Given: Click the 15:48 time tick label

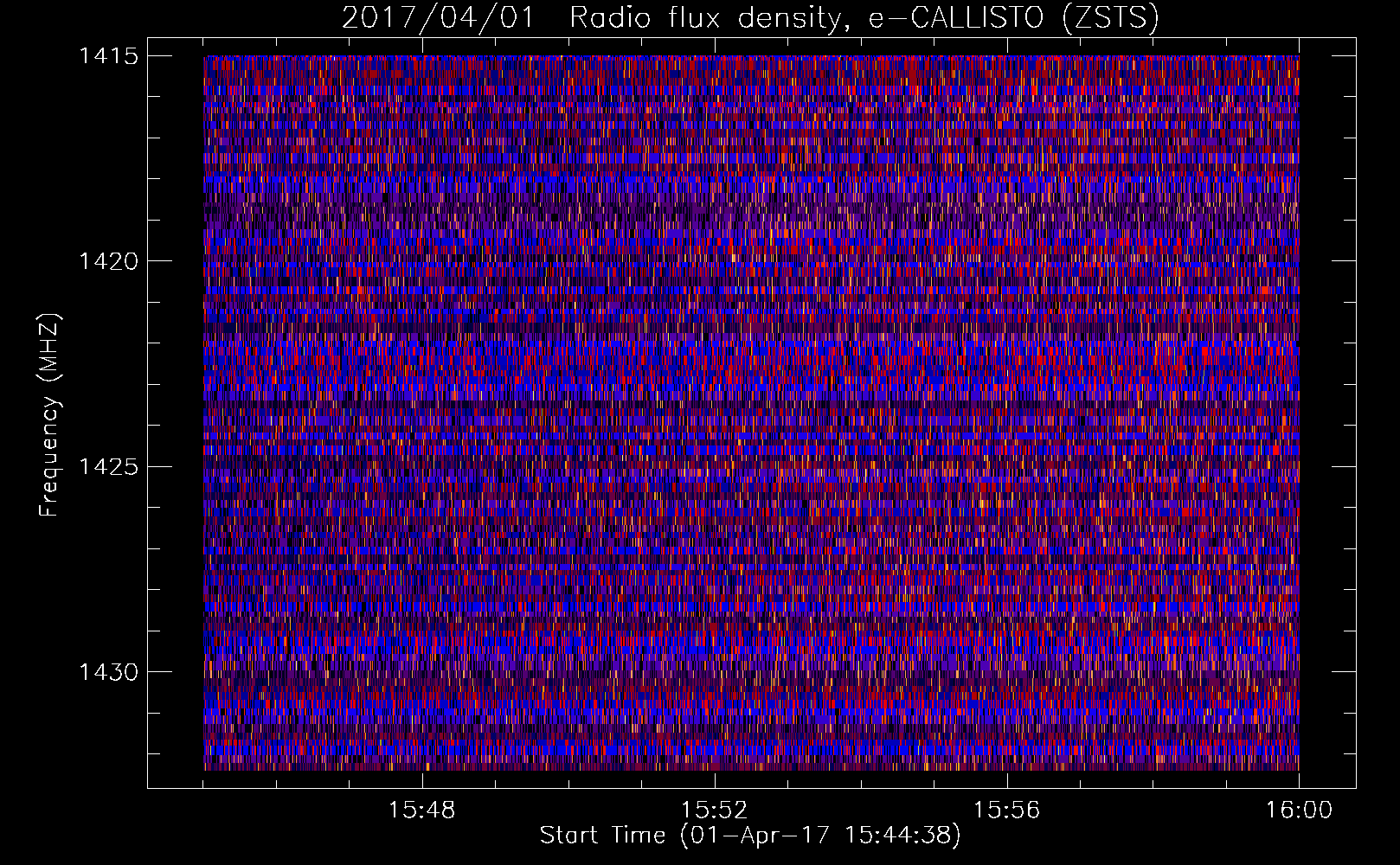Looking at the screenshot, I should coord(421,811).
